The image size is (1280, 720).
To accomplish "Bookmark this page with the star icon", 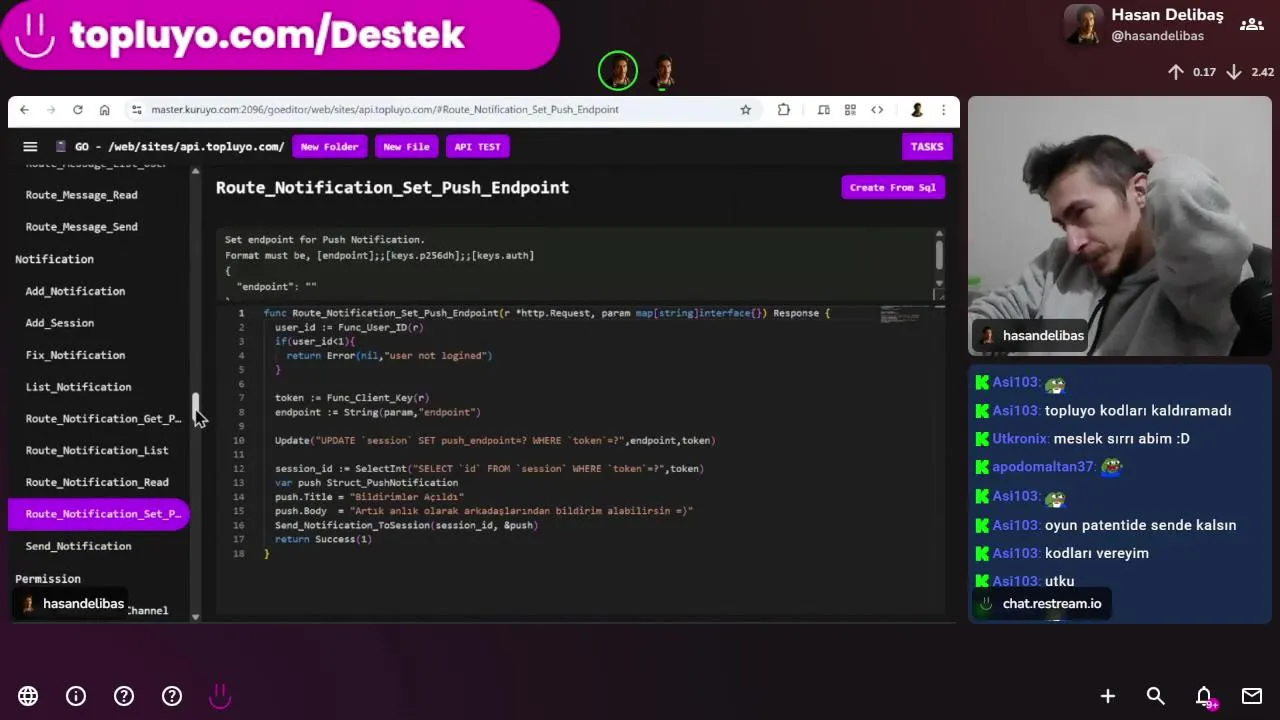I will coord(745,110).
